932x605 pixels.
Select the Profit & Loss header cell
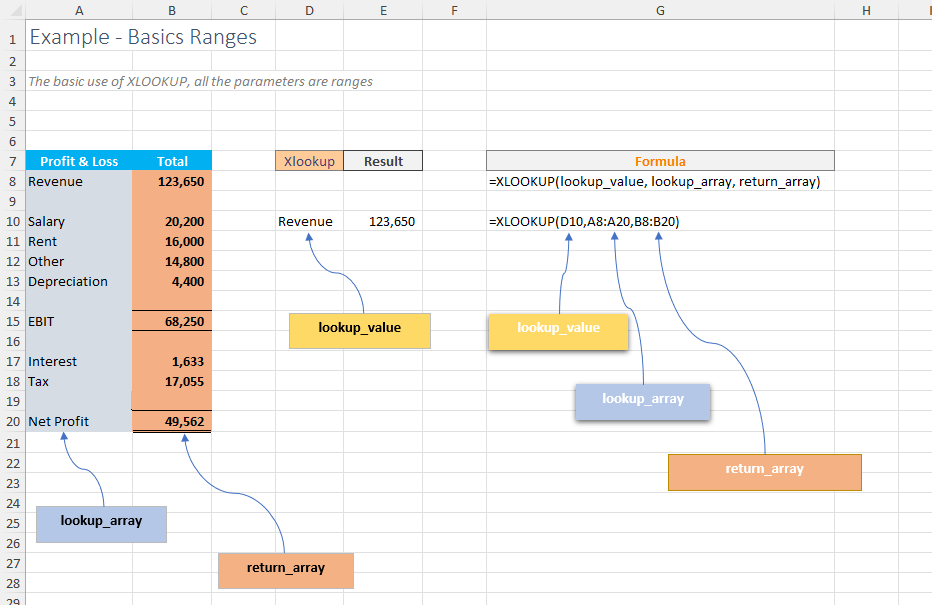pos(79,161)
